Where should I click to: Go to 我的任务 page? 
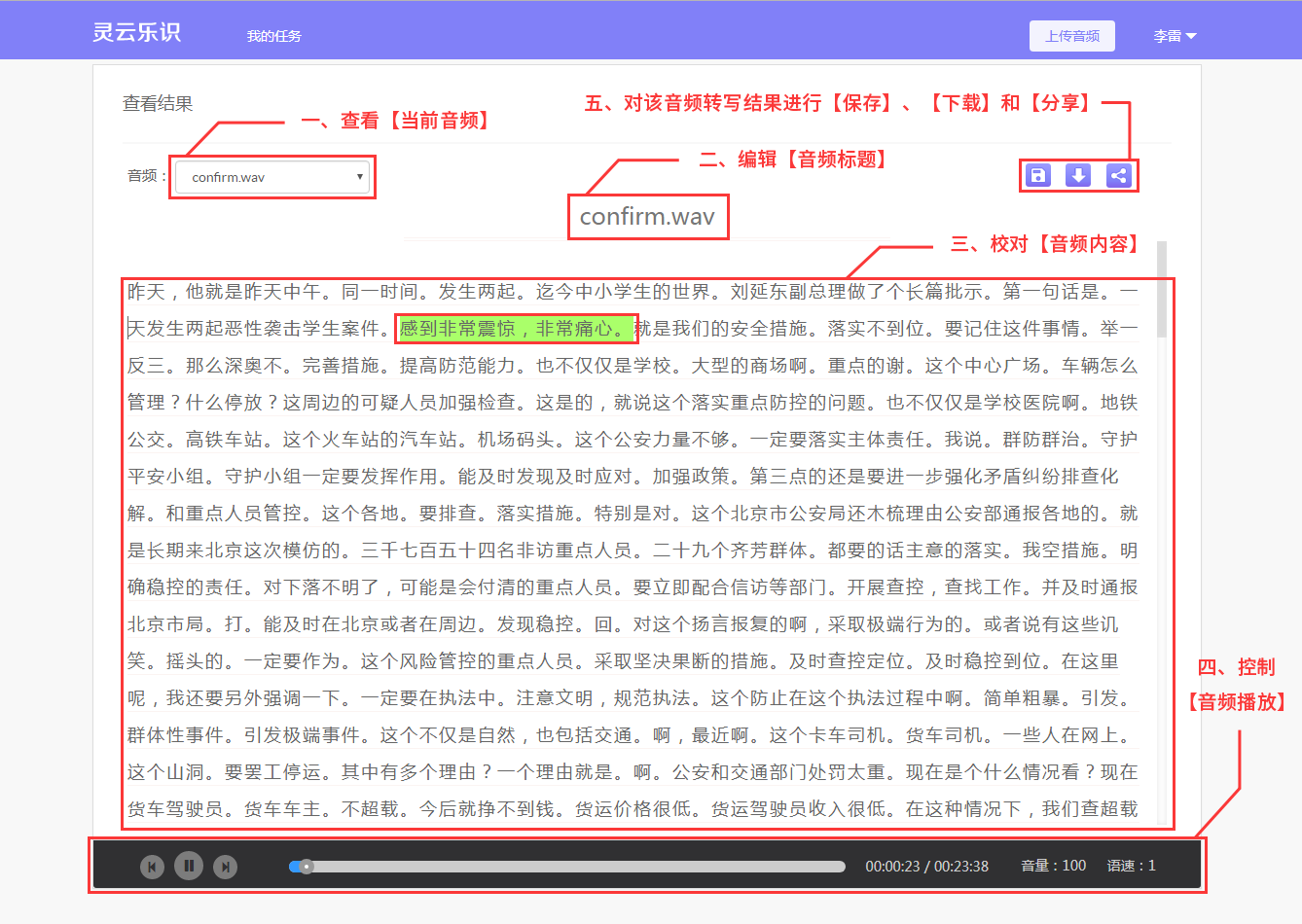tap(273, 36)
